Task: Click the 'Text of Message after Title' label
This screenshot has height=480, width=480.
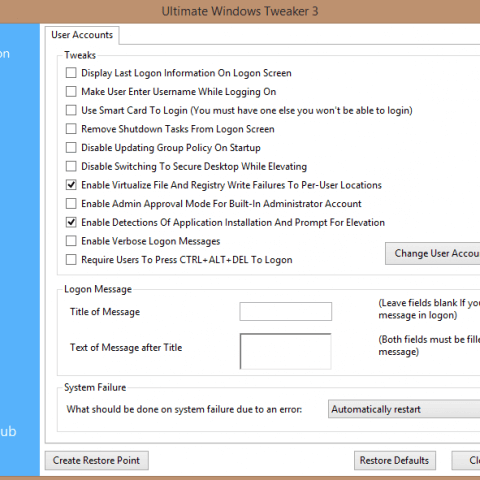Action: click(126, 347)
